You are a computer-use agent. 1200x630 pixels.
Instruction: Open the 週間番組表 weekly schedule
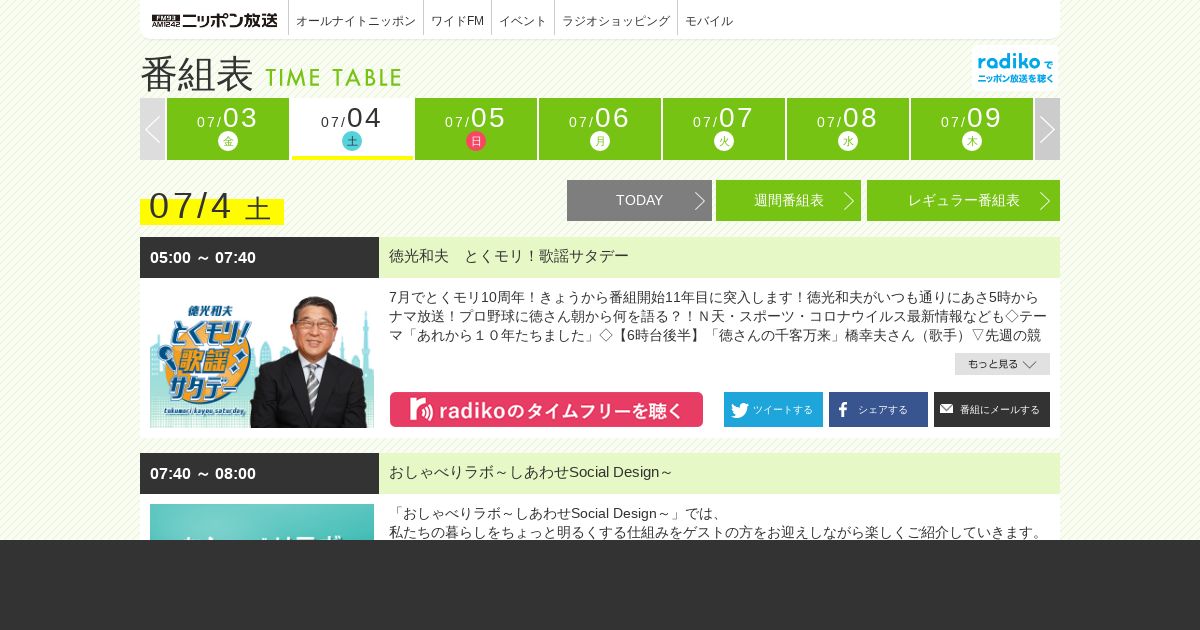(788, 200)
